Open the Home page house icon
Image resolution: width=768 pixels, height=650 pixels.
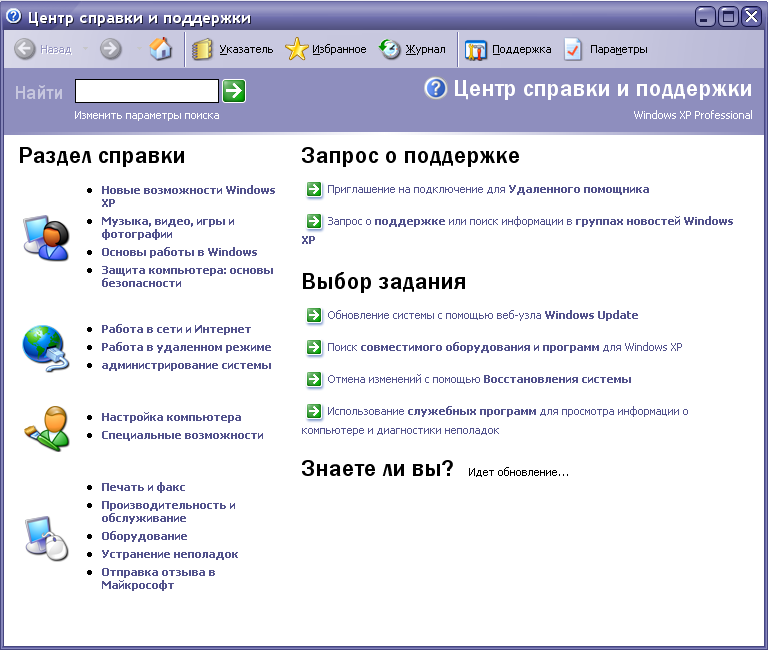161,48
